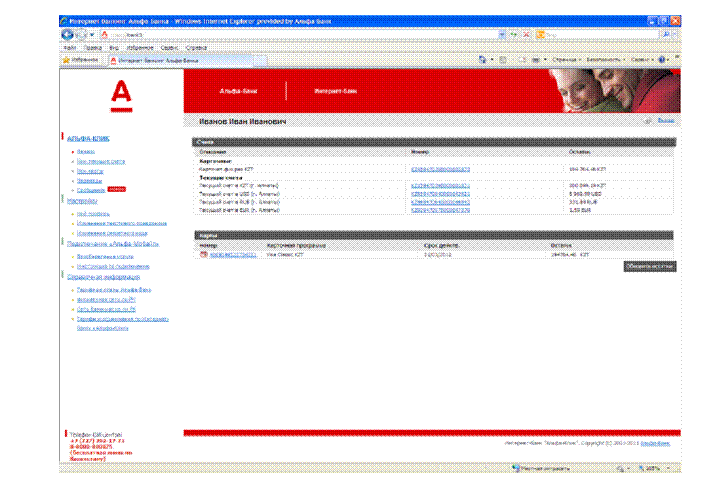Click the magnifying glass search icon

pyautogui.click(x=666, y=35)
